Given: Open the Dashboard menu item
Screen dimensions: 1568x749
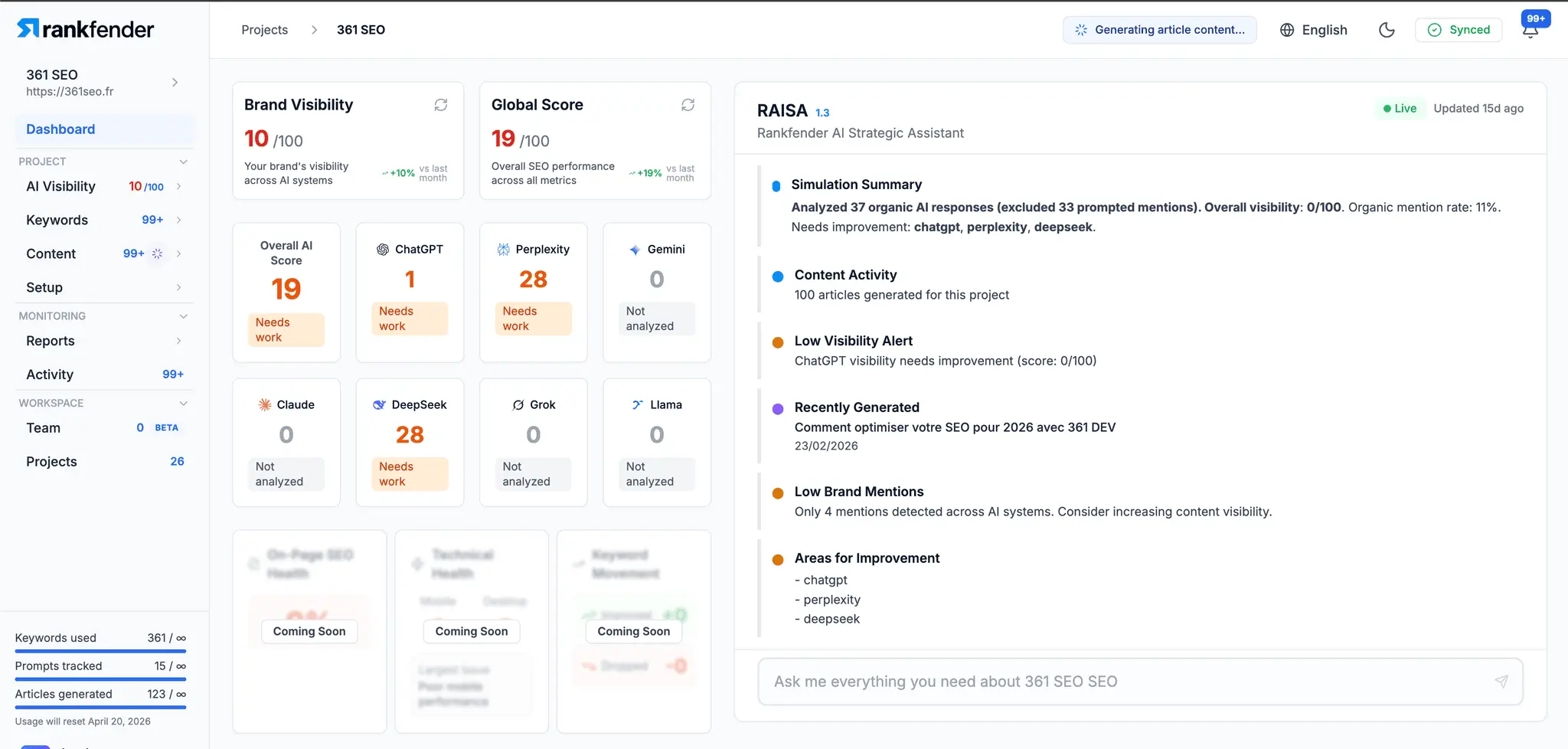Looking at the screenshot, I should (x=105, y=129).
